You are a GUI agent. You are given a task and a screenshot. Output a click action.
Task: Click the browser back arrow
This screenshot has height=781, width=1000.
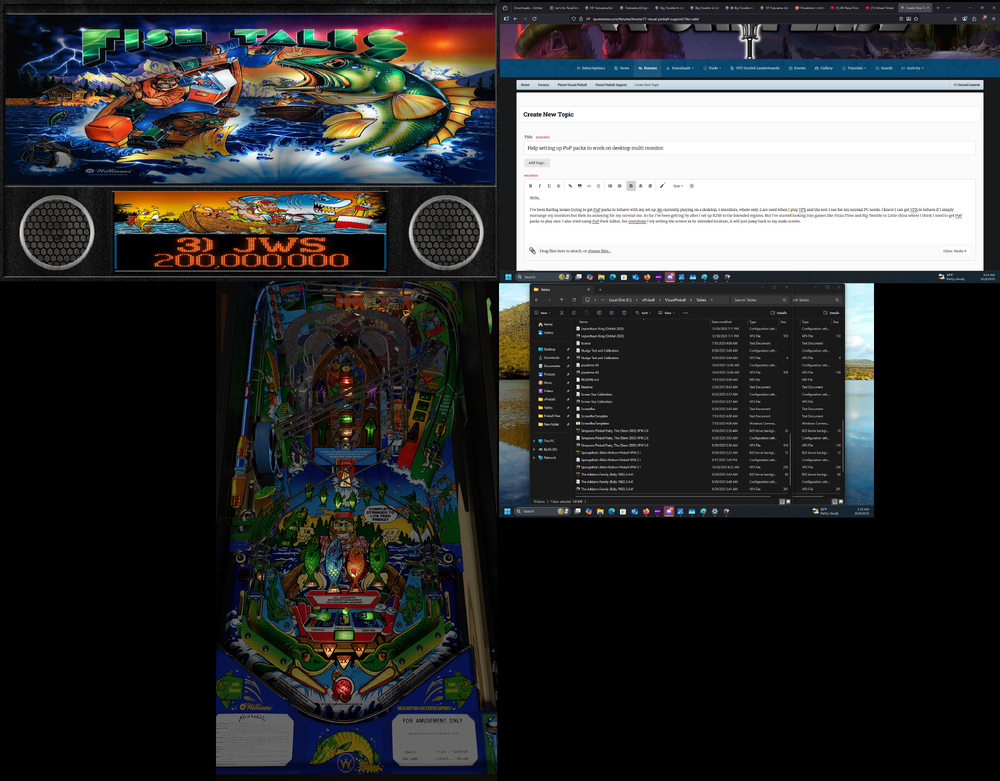(516, 18)
